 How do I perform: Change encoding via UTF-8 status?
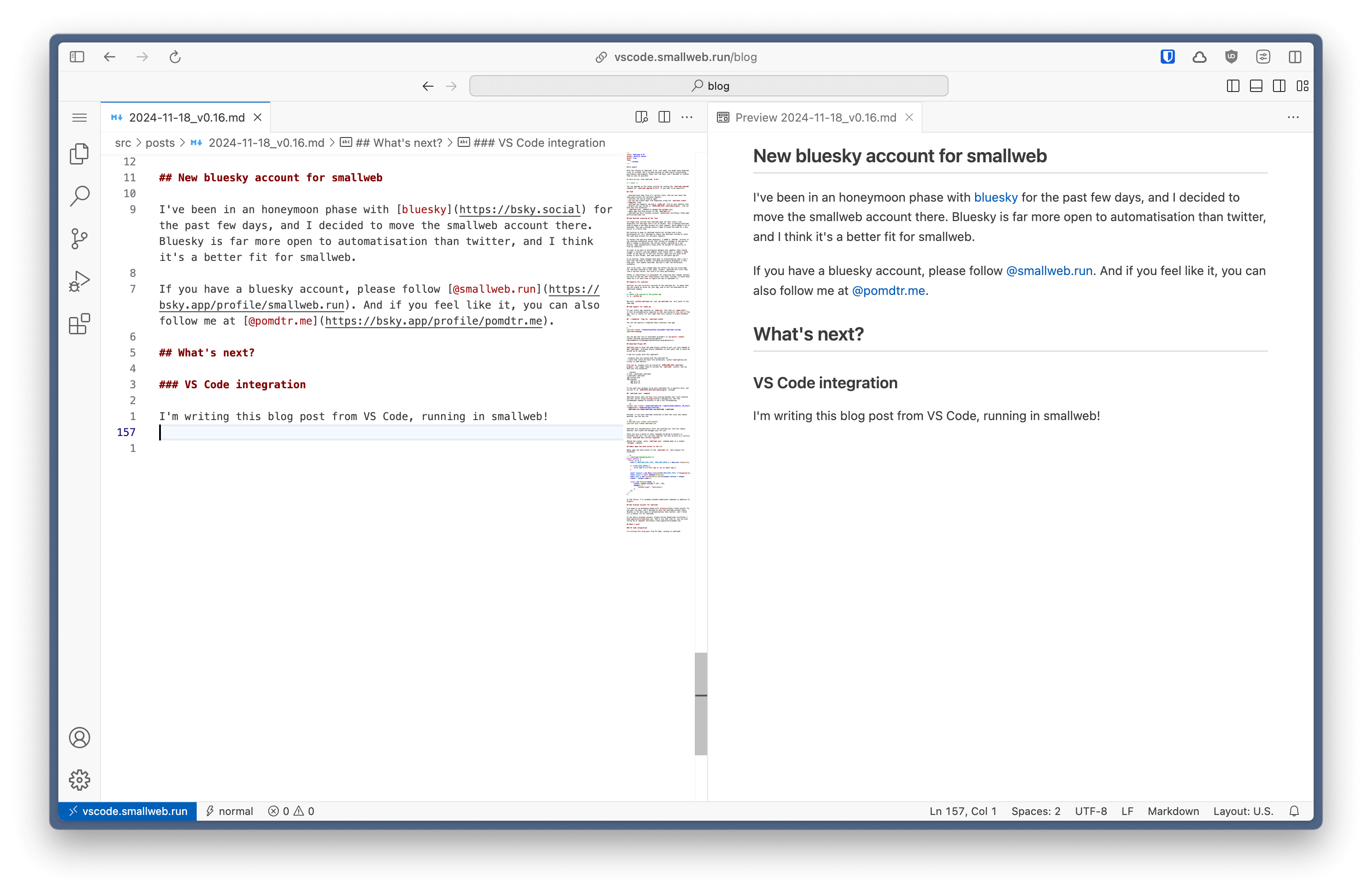pyautogui.click(x=1090, y=811)
